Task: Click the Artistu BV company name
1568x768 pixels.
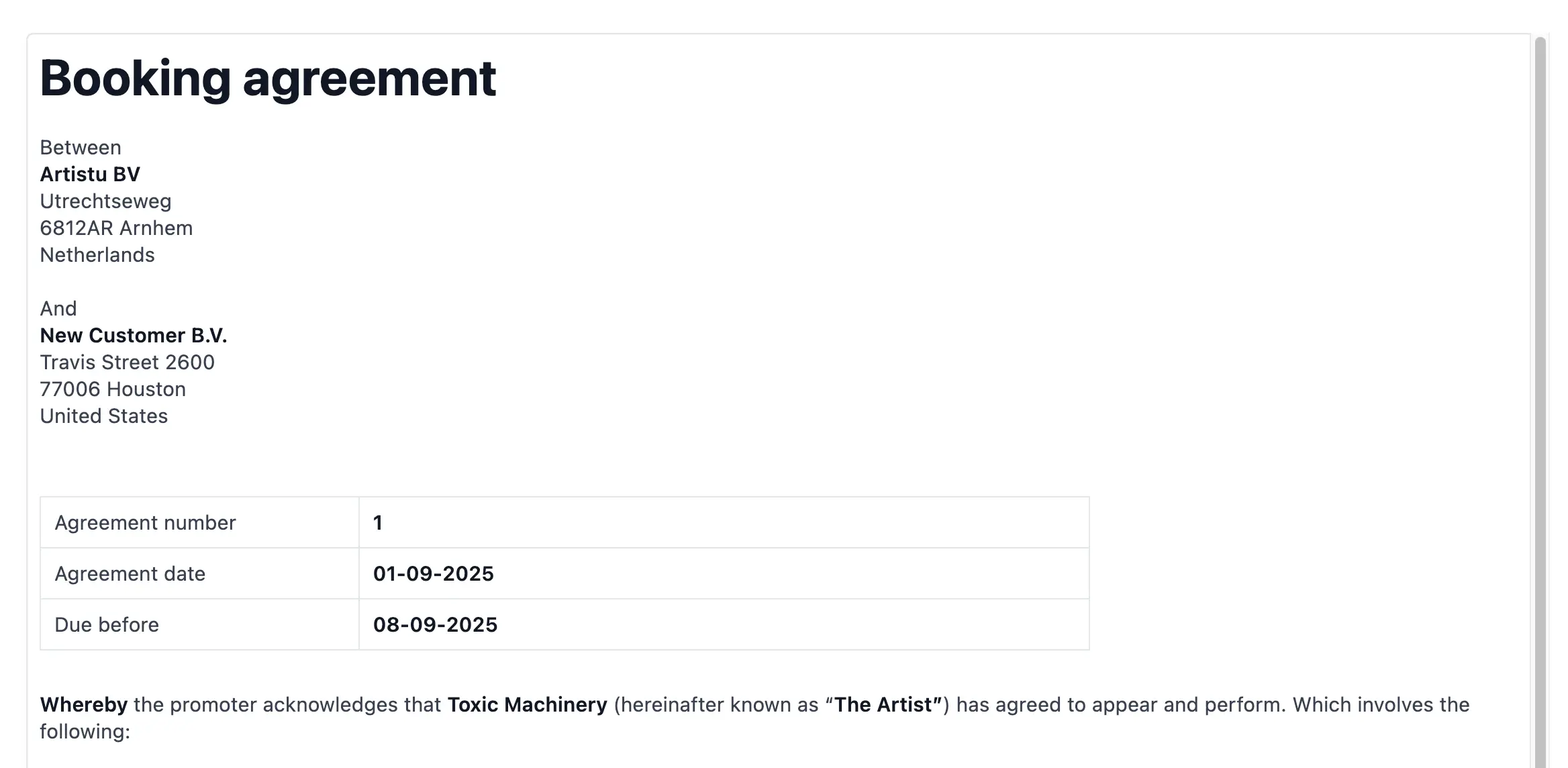Action: pos(90,175)
